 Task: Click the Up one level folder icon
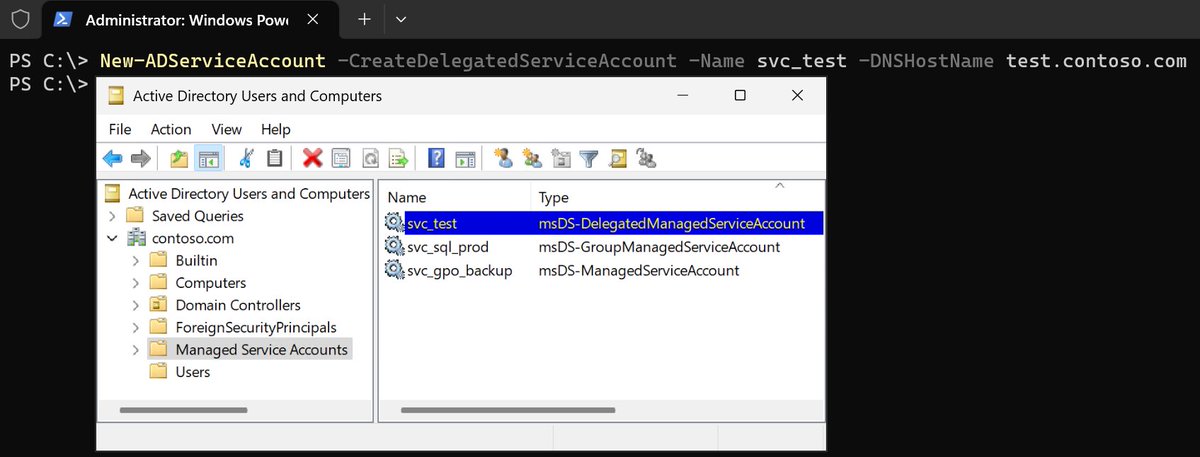click(x=179, y=158)
